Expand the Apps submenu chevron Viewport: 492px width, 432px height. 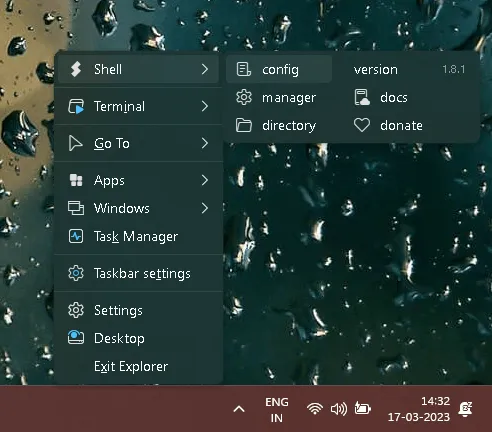coord(205,180)
